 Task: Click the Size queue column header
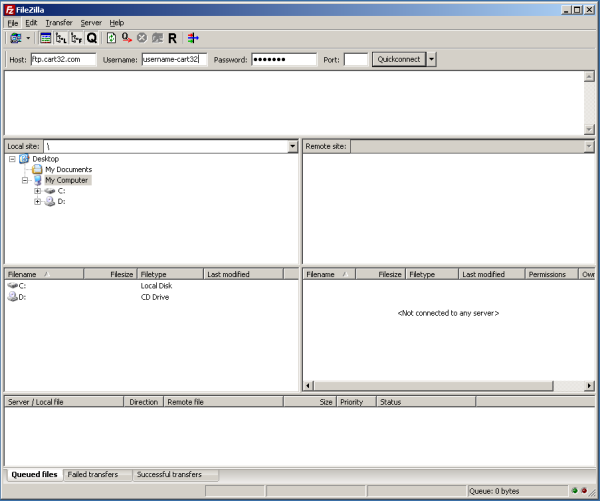tap(310, 402)
